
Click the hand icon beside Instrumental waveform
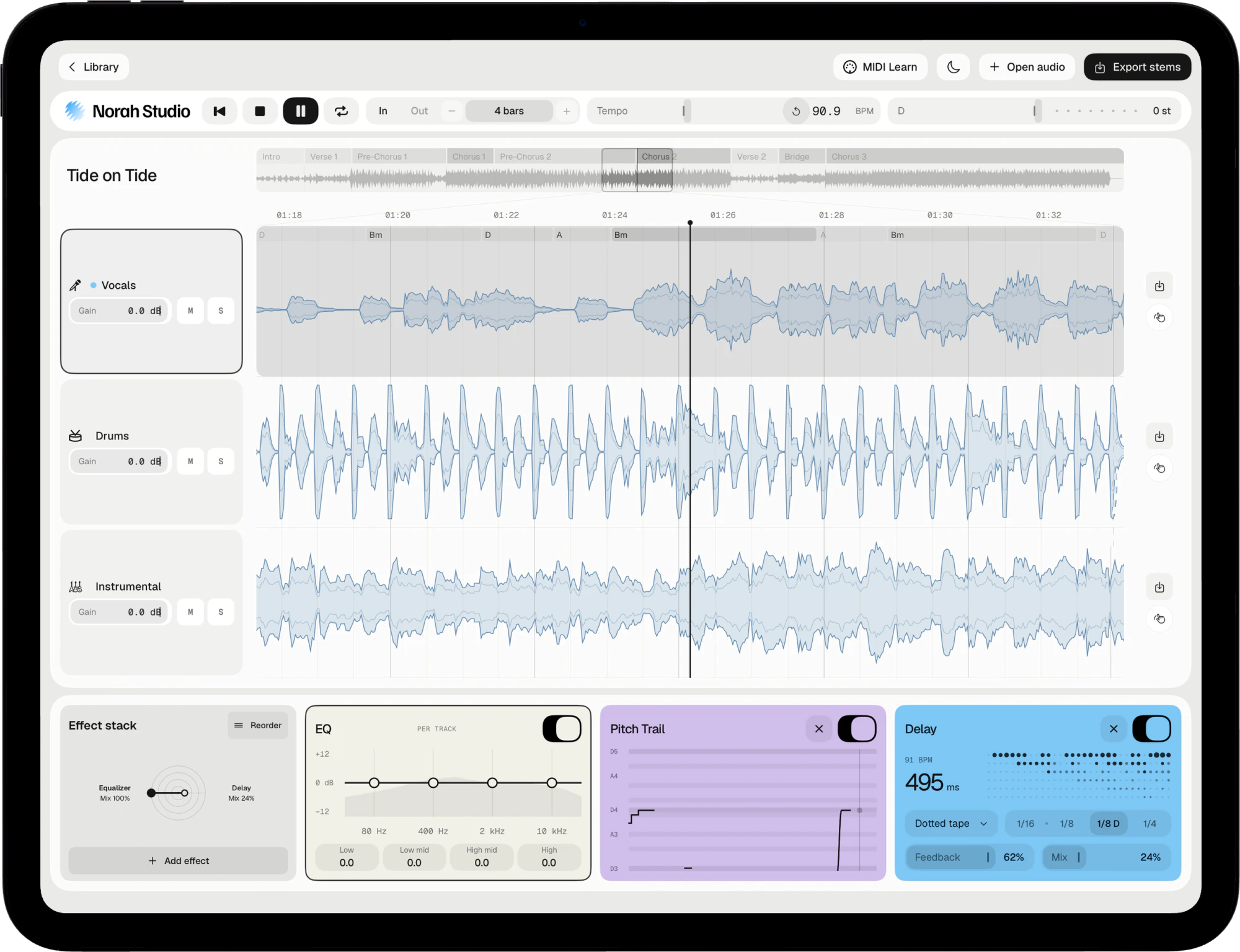coord(1159,619)
